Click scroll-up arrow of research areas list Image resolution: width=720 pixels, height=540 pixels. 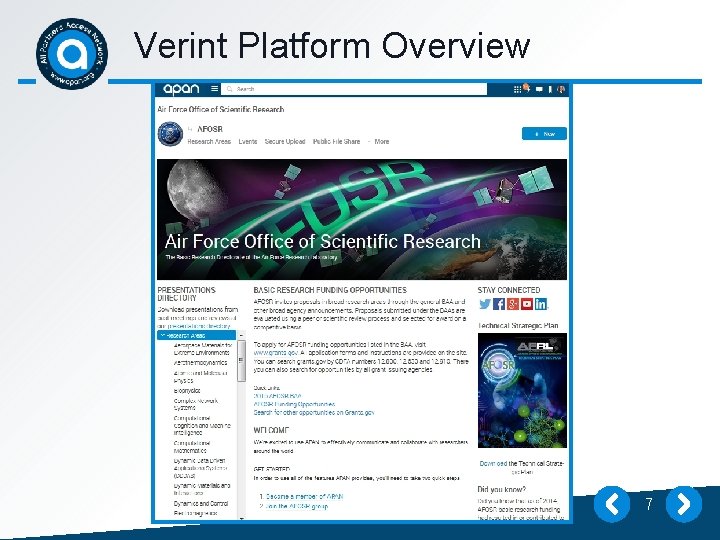click(241, 336)
